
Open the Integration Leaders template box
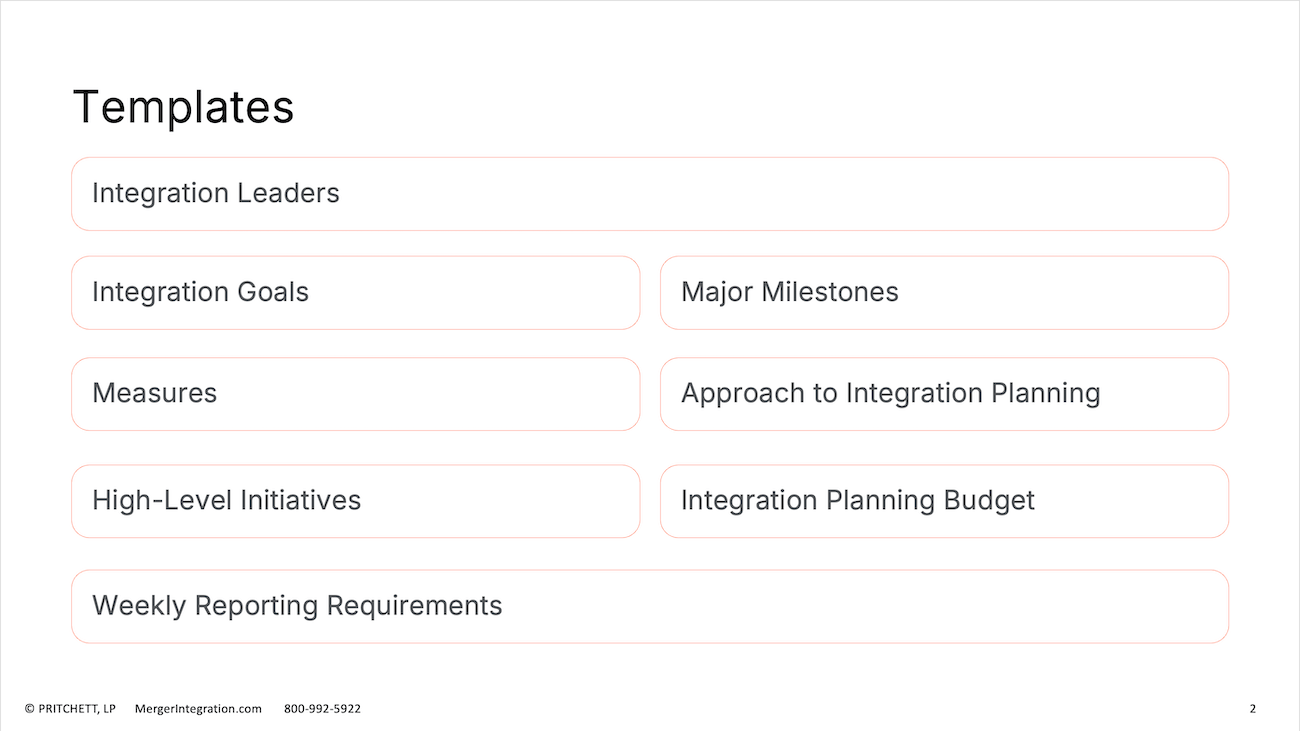650,194
